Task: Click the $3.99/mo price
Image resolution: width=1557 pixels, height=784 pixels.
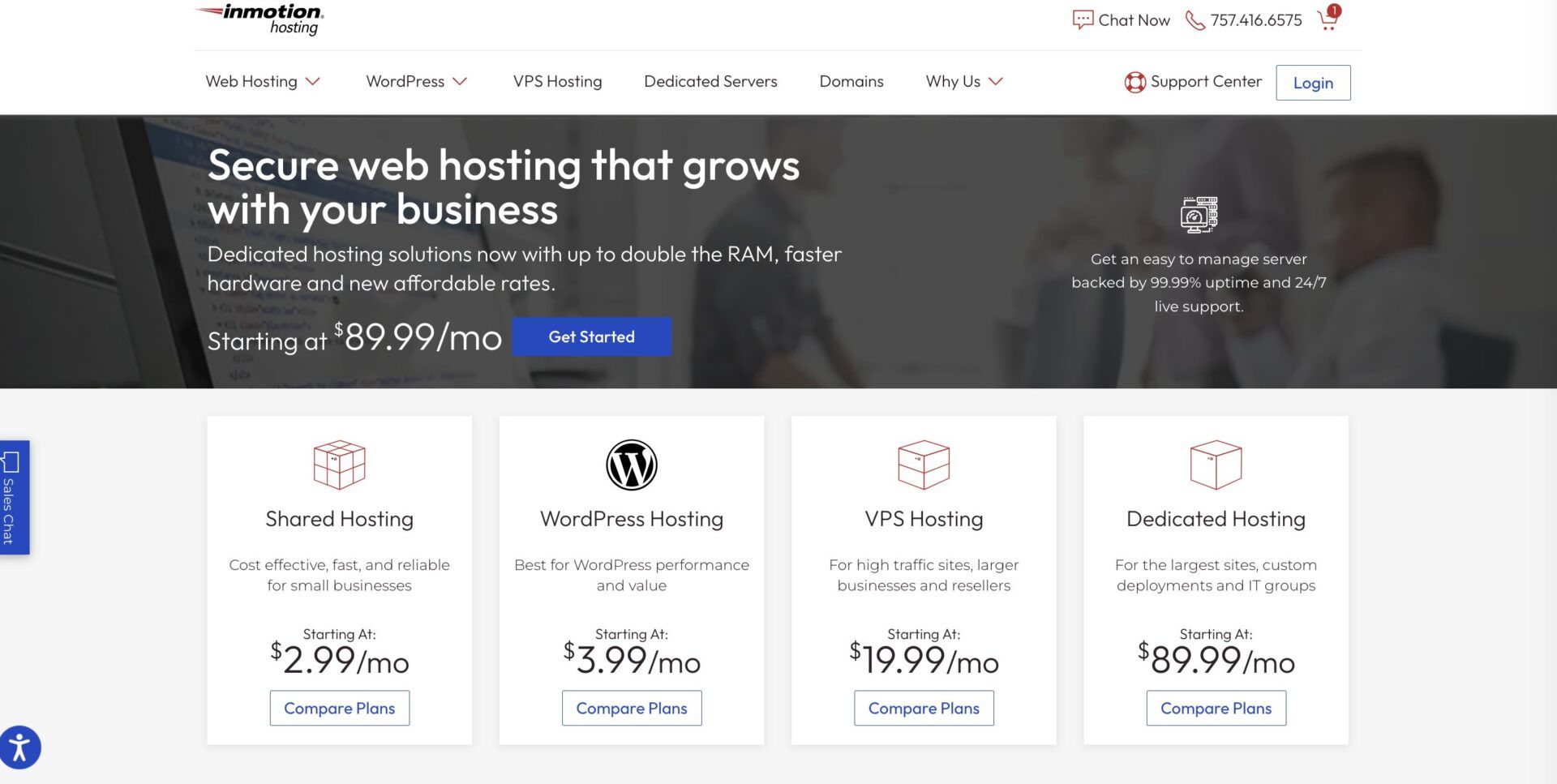Action: [632, 659]
